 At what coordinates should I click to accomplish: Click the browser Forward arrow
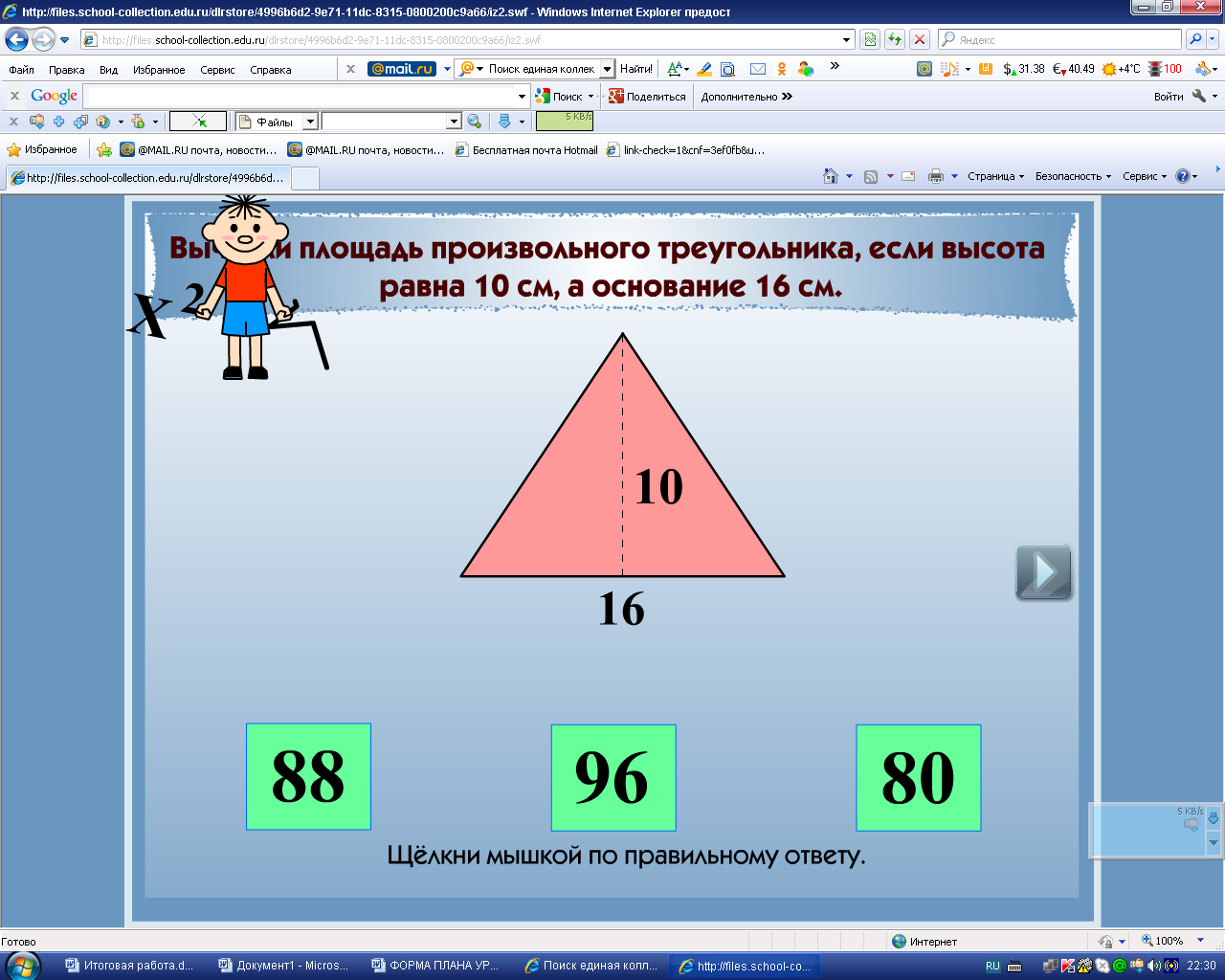click(43, 40)
